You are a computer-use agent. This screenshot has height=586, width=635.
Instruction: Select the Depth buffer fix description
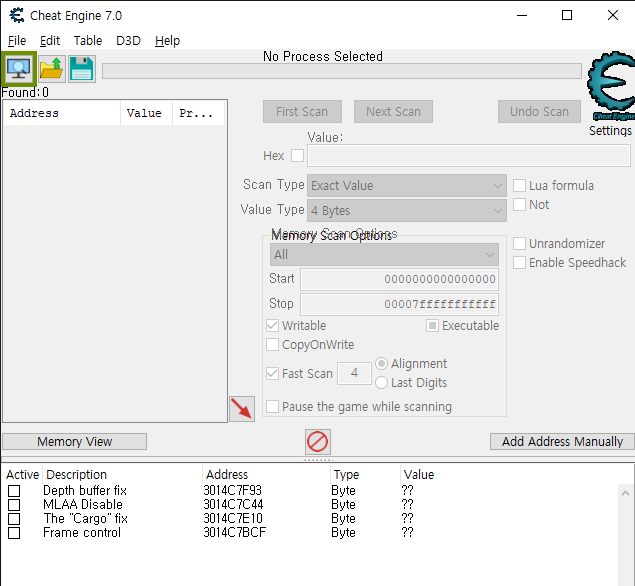[85, 490]
